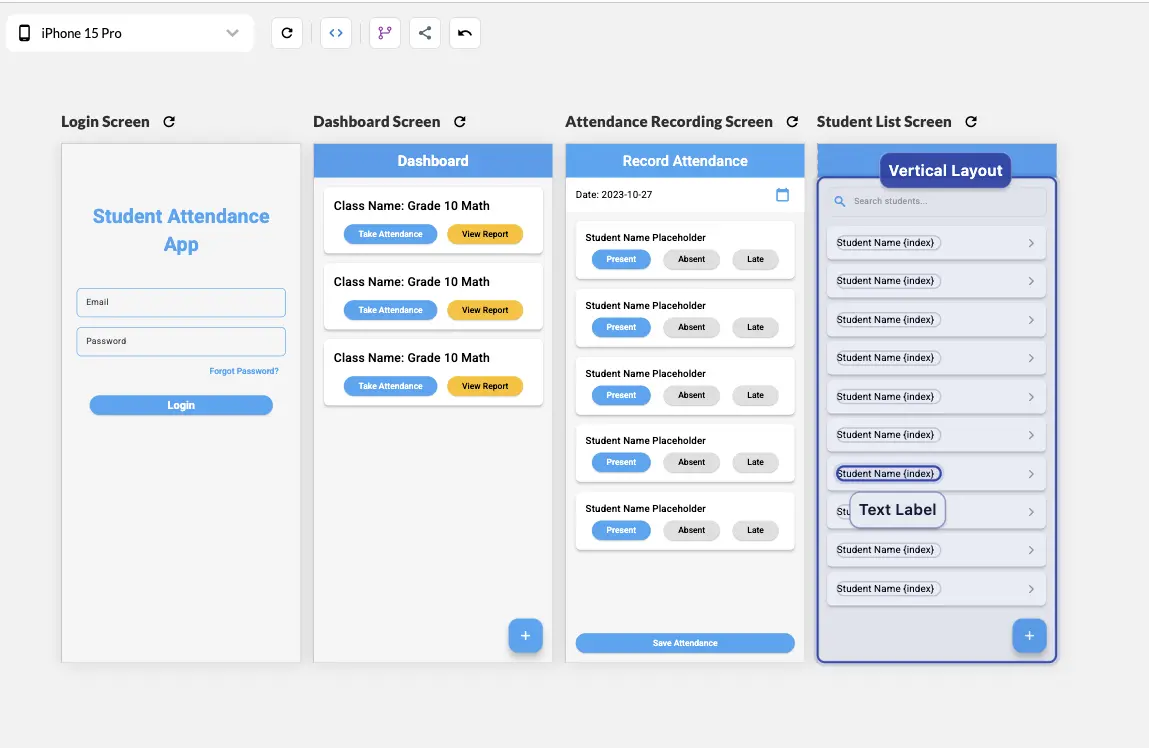Image resolution: width=1149 pixels, height=748 pixels.
Task: Click the Student List Screen title
Action: (884, 122)
